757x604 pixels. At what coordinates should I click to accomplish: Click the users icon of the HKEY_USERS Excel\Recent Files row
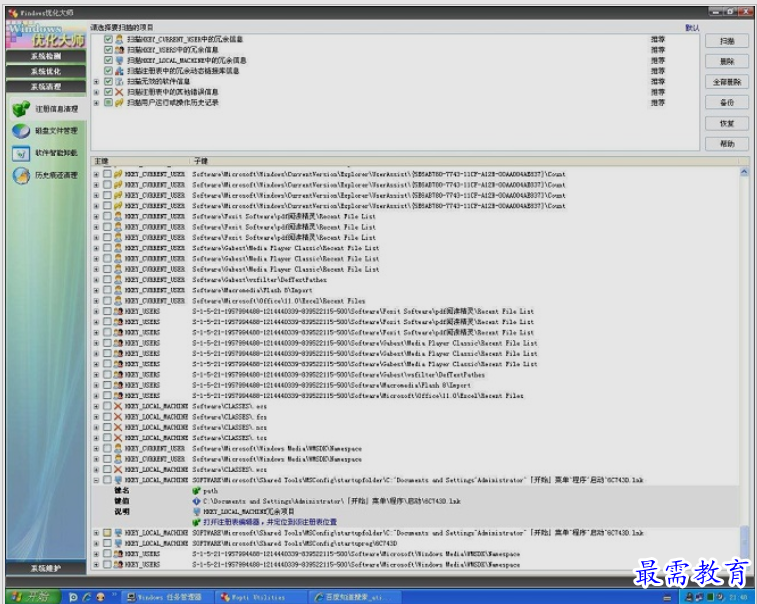point(118,395)
